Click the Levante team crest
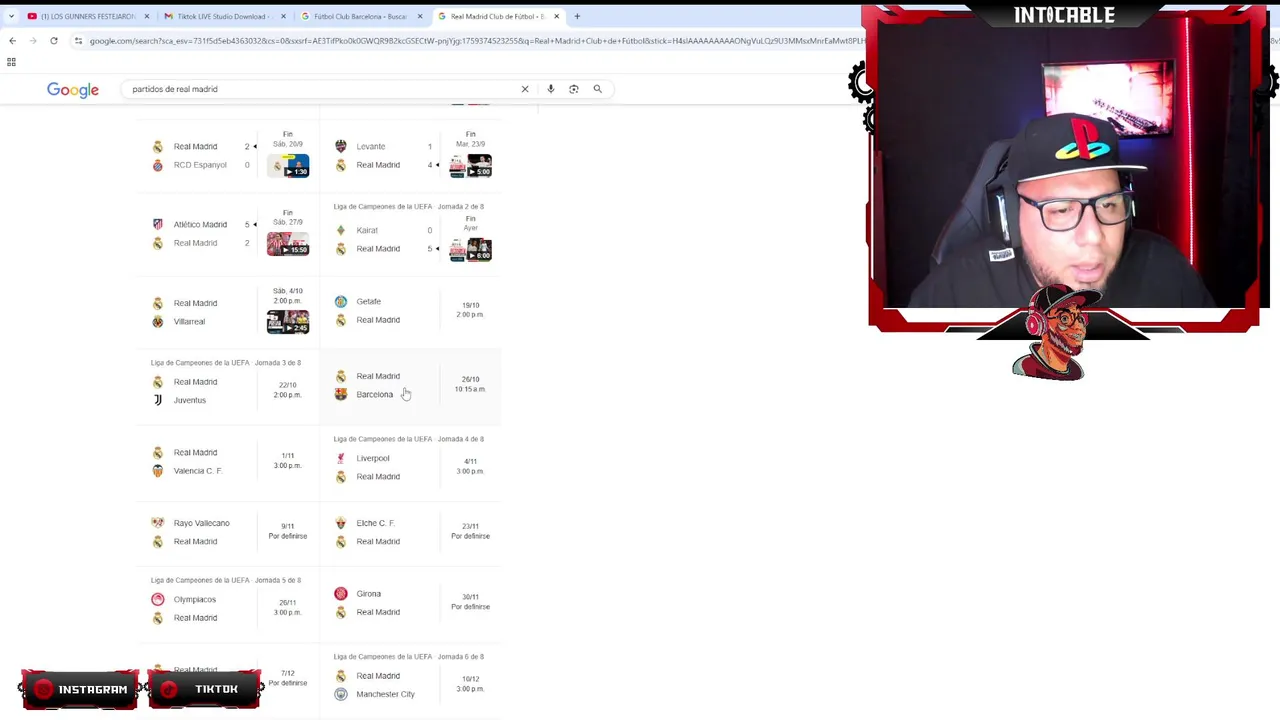Viewport: 1280px width, 720px height. point(341,146)
